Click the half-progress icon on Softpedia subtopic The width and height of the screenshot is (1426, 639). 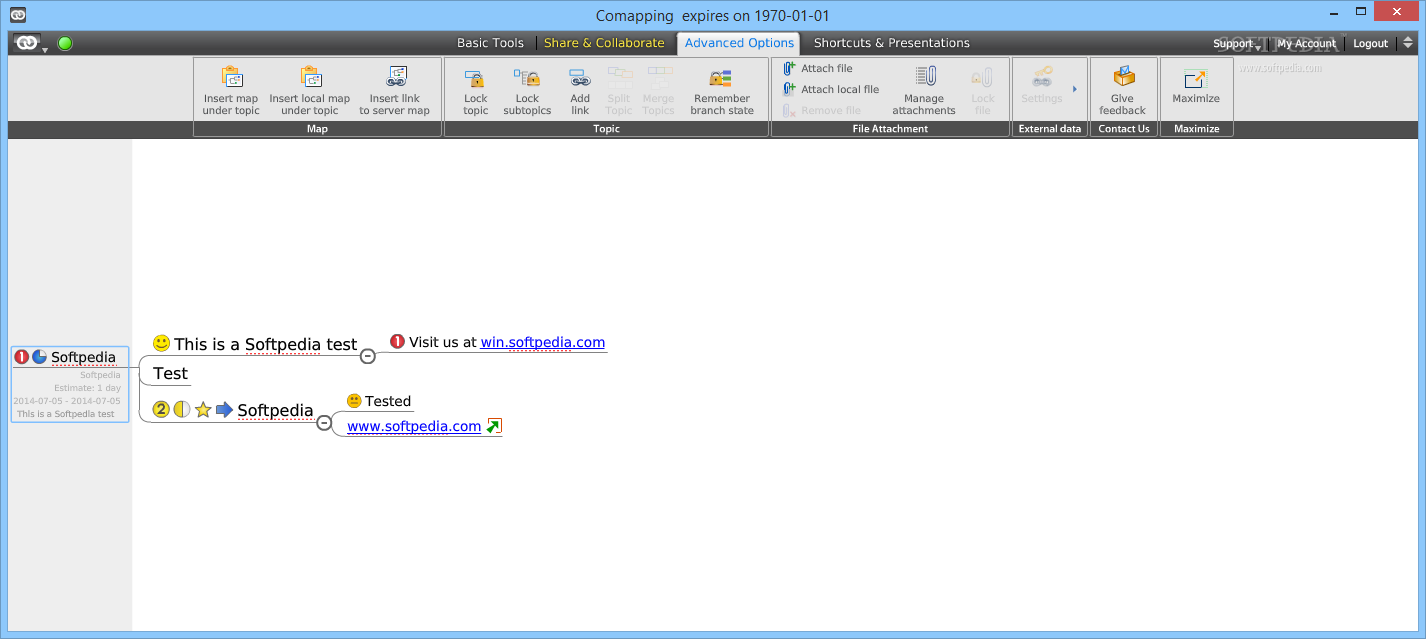click(182, 409)
